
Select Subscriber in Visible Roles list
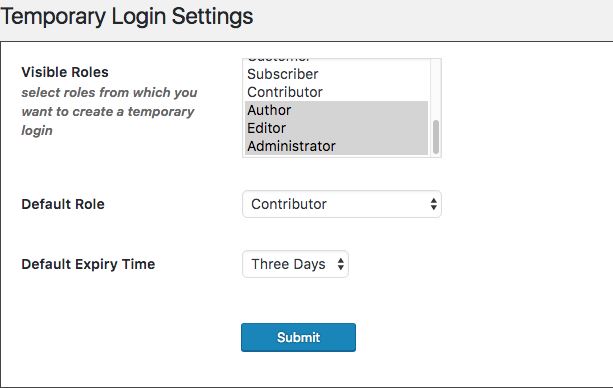(x=336, y=74)
